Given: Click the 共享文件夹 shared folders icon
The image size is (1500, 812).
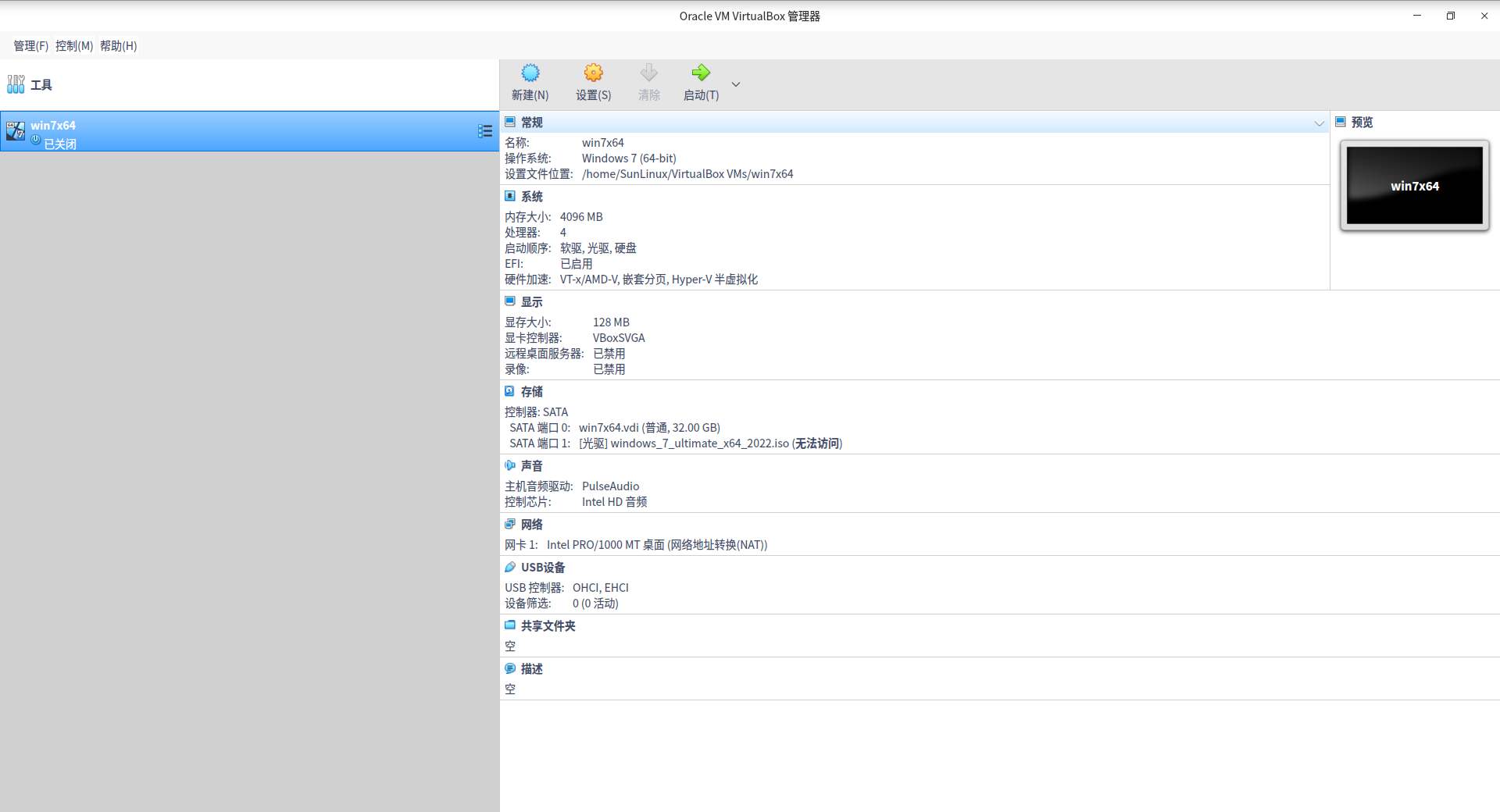Looking at the screenshot, I should pyautogui.click(x=510, y=625).
